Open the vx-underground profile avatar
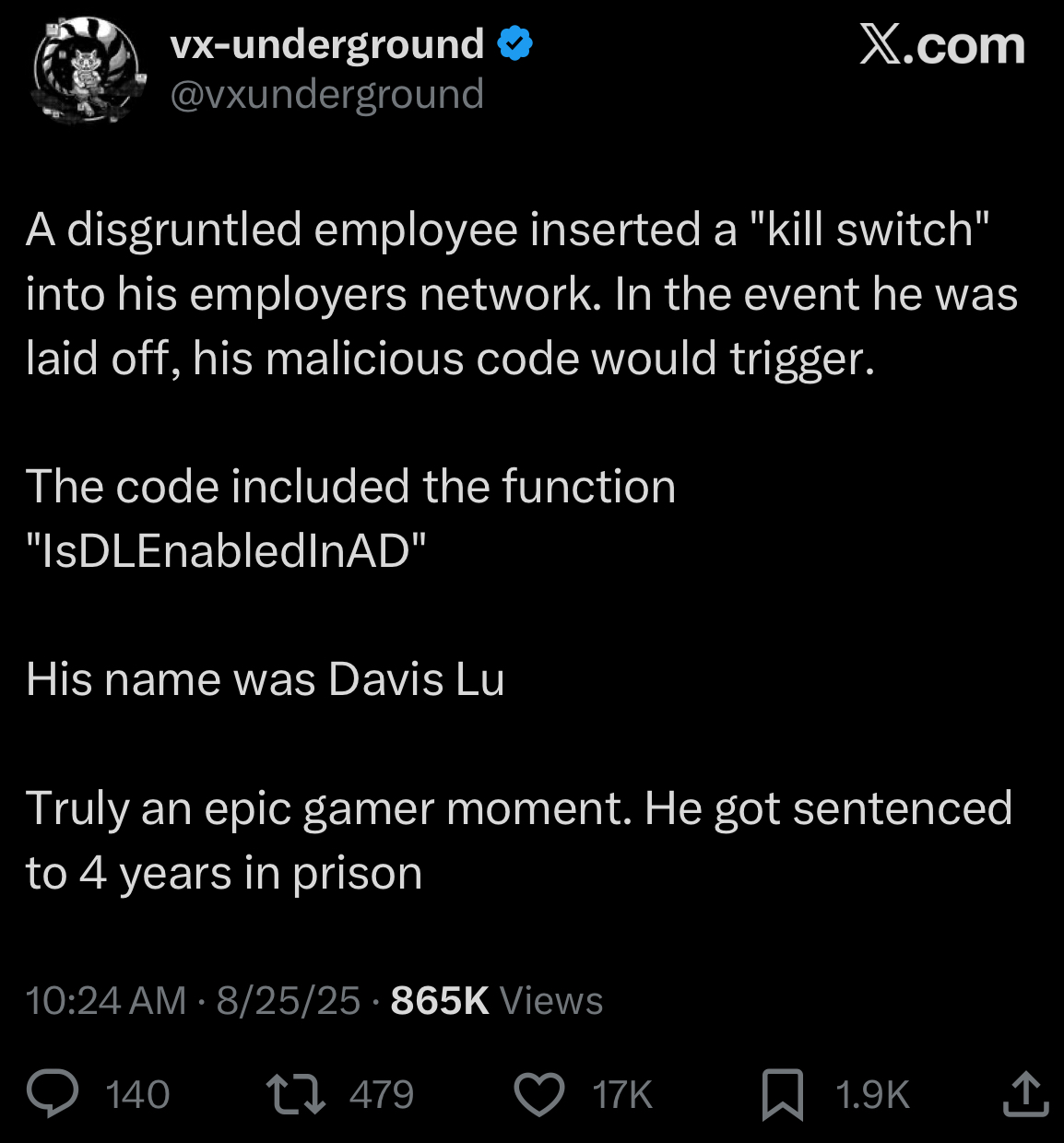This screenshot has width=1064, height=1143. [x=89, y=70]
